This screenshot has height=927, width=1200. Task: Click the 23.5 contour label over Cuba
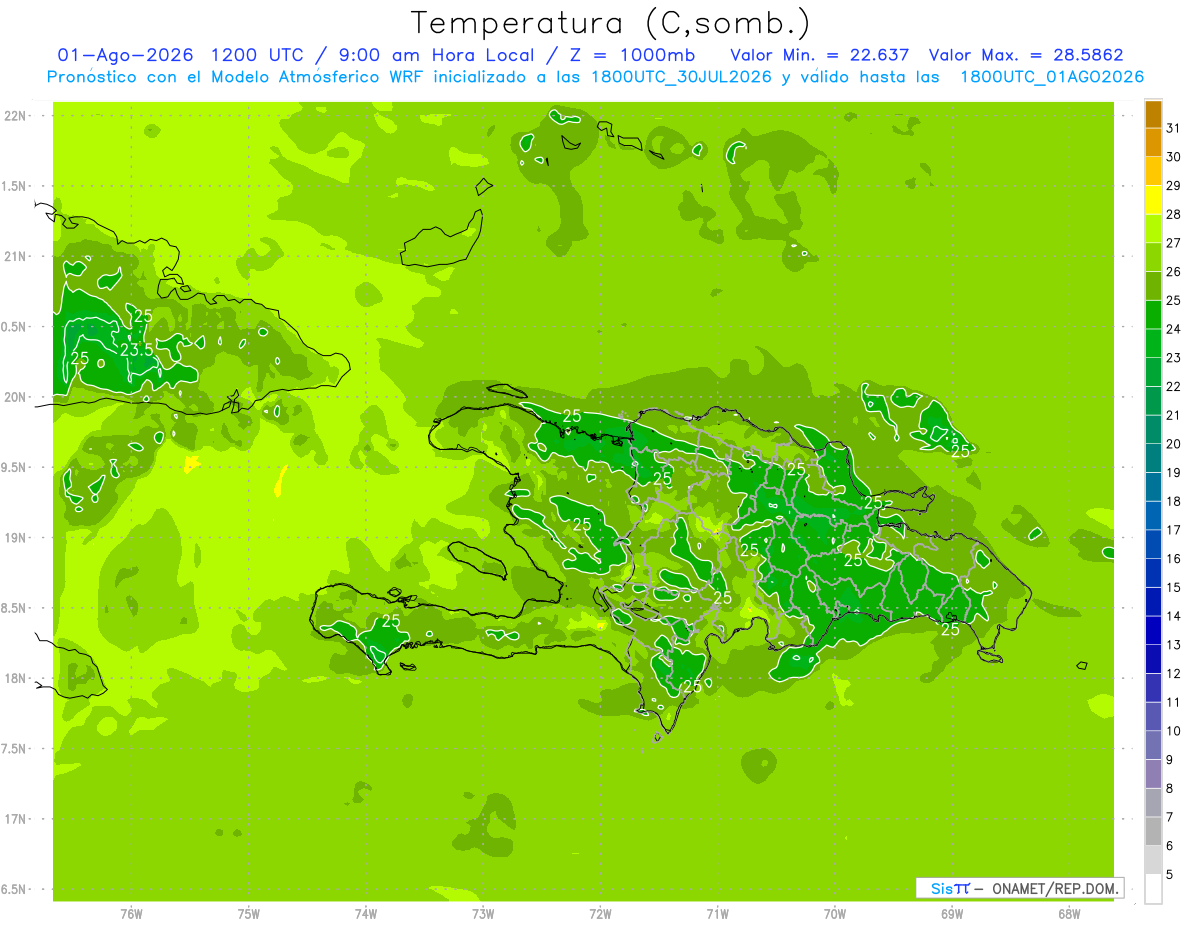pyautogui.click(x=137, y=350)
